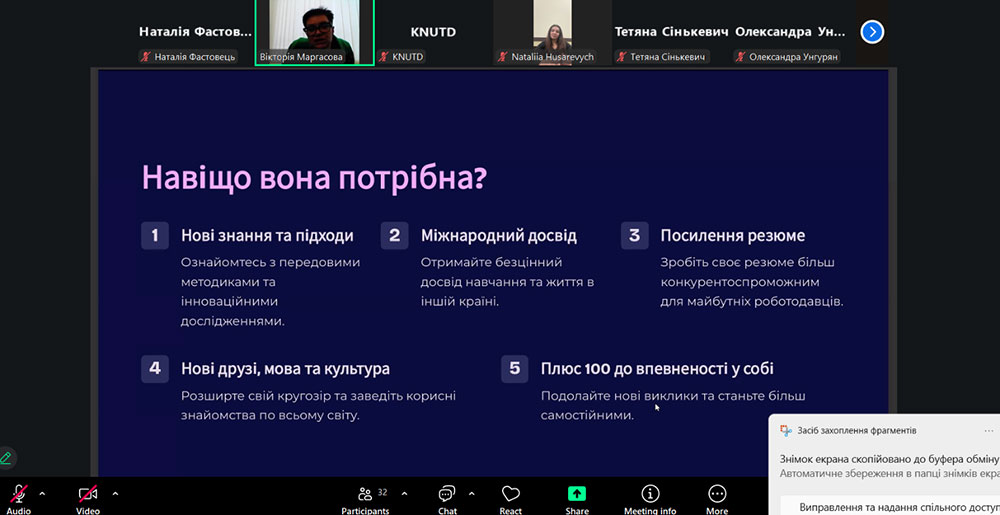Expand video options caret next to Video
Image resolution: width=1000 pixels, height=515 pixels.
(115, 493)
